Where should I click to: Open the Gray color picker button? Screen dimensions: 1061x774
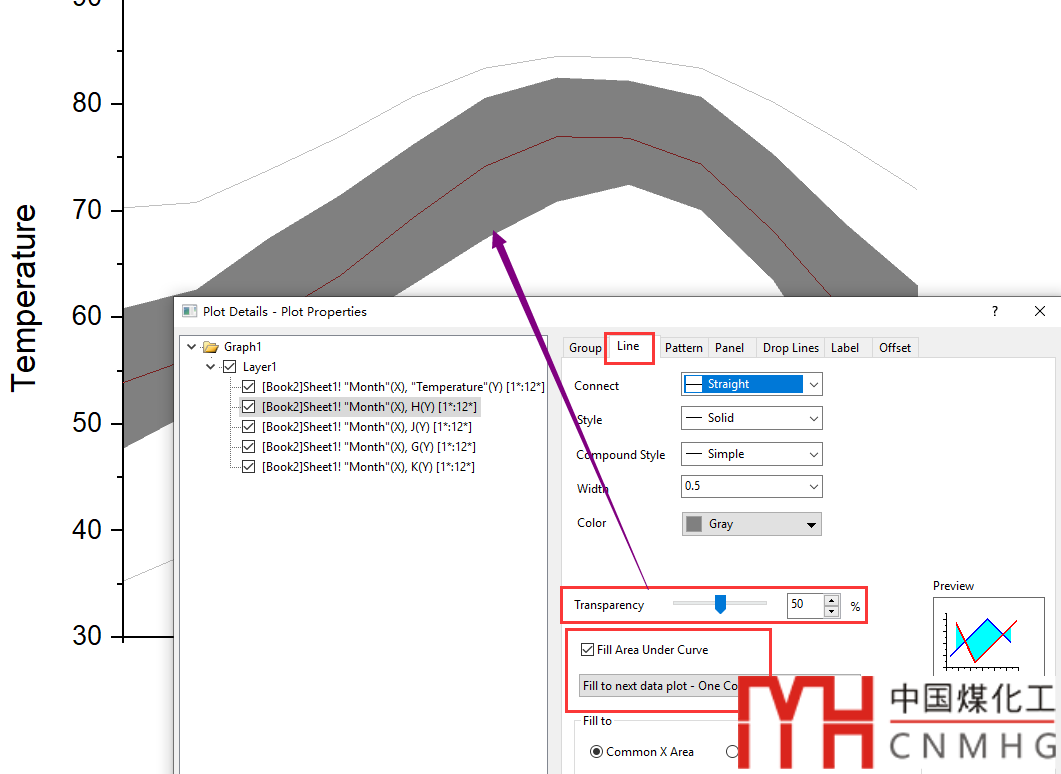tap(751, 524)
